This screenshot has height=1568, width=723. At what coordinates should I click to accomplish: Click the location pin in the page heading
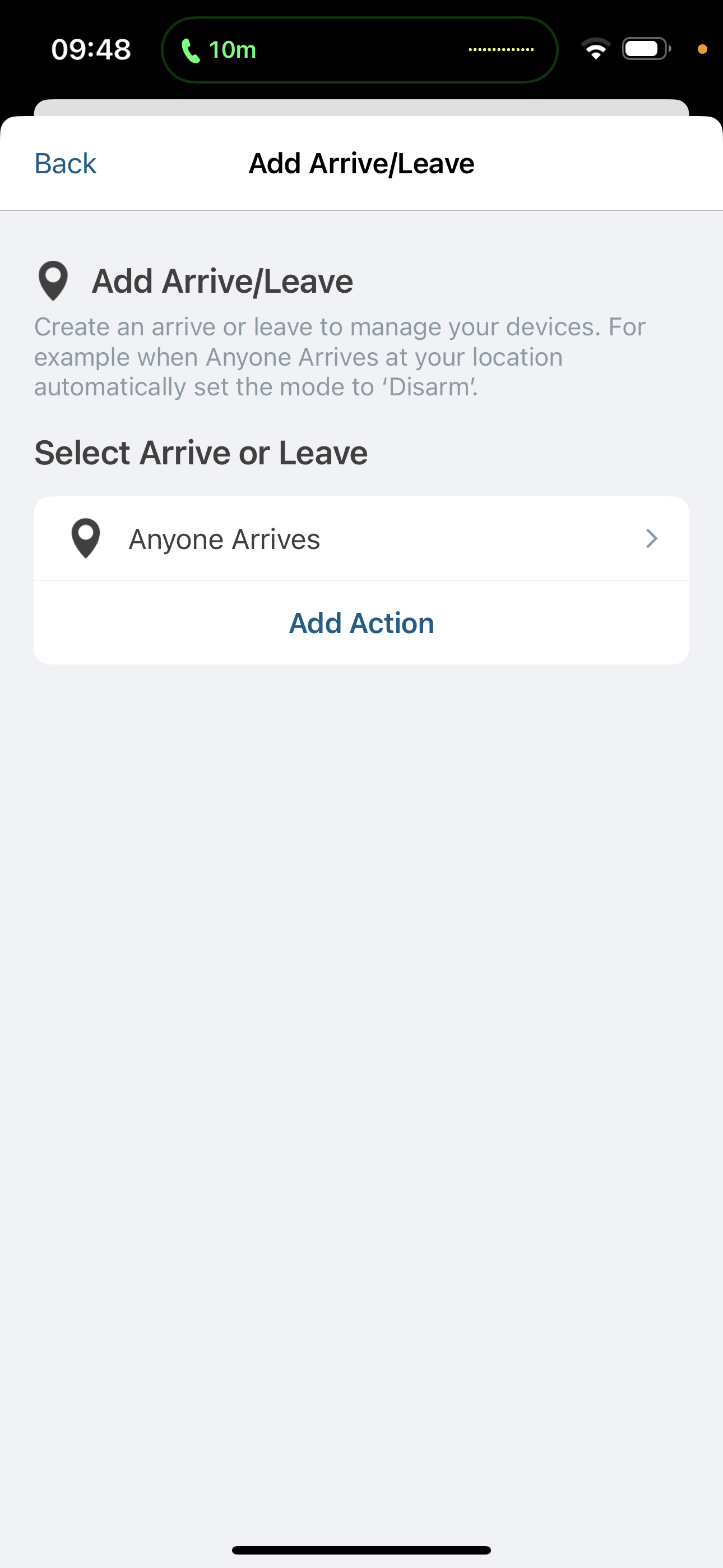(53, 280)
